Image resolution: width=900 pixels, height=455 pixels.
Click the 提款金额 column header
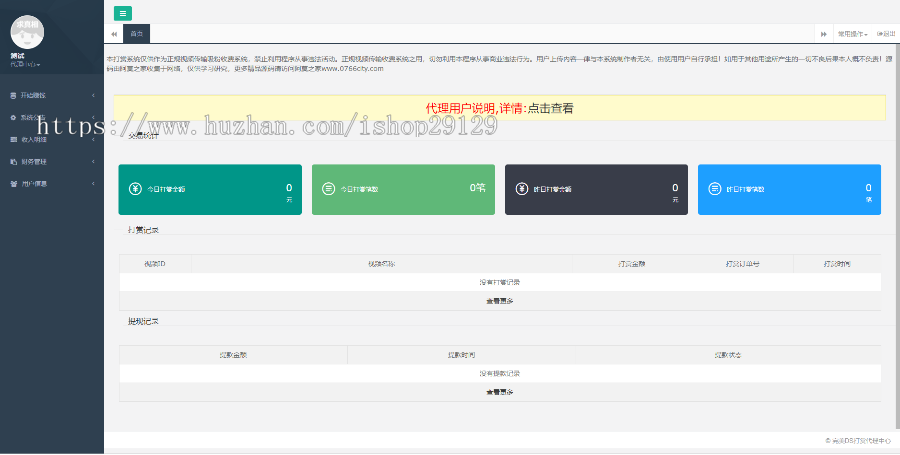click(x=233, y=355)
